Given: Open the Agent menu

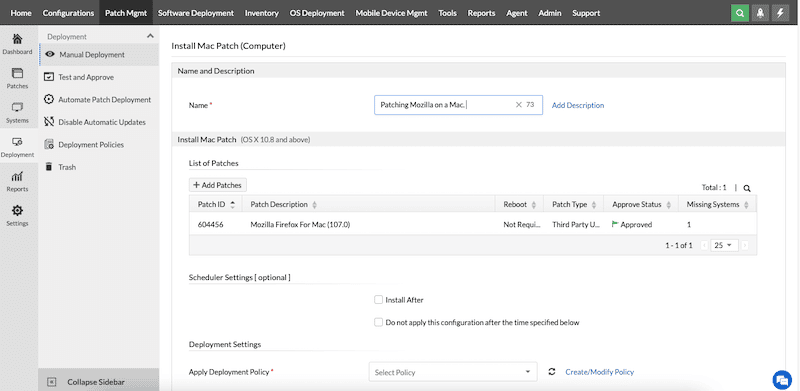Looking at the screenshot, I should [x=516, y=13].
